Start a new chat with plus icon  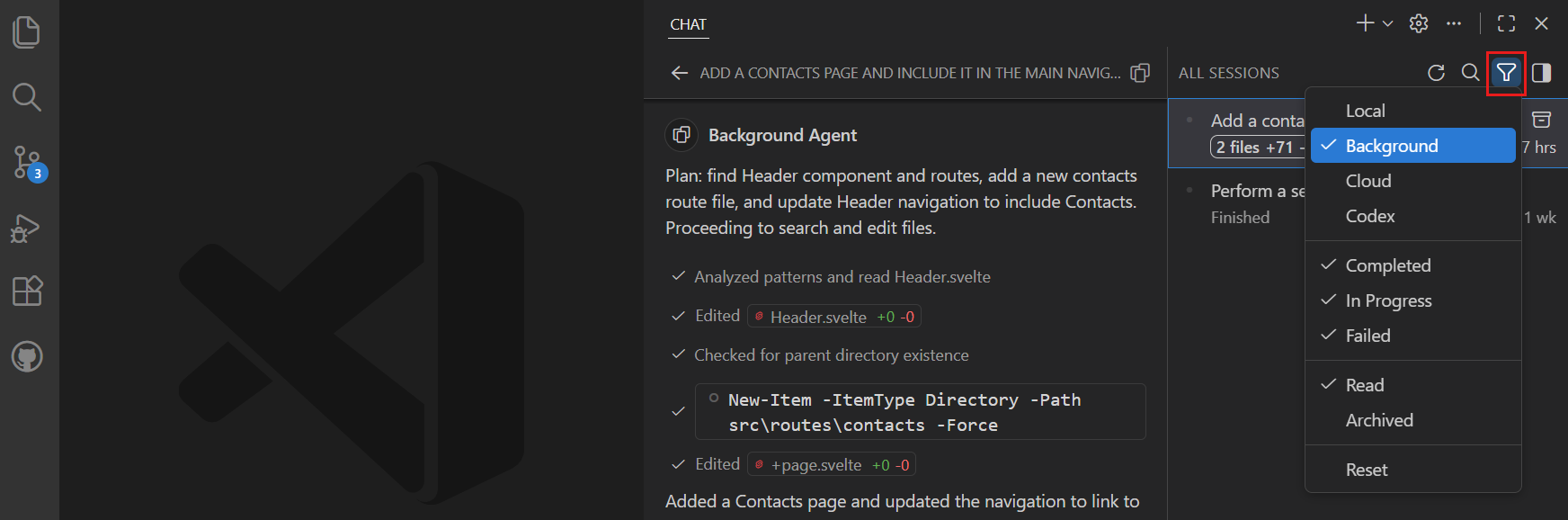pyautogui.click(x=1365, y=23)
